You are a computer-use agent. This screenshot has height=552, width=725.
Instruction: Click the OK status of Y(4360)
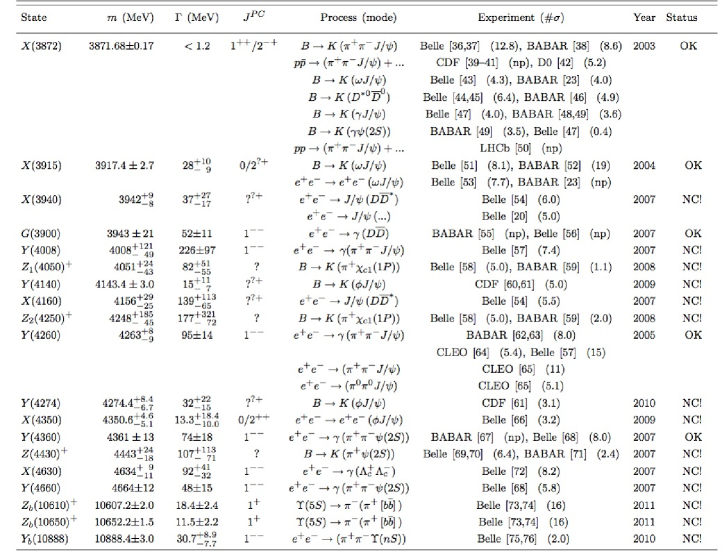(x=693, y=437)
